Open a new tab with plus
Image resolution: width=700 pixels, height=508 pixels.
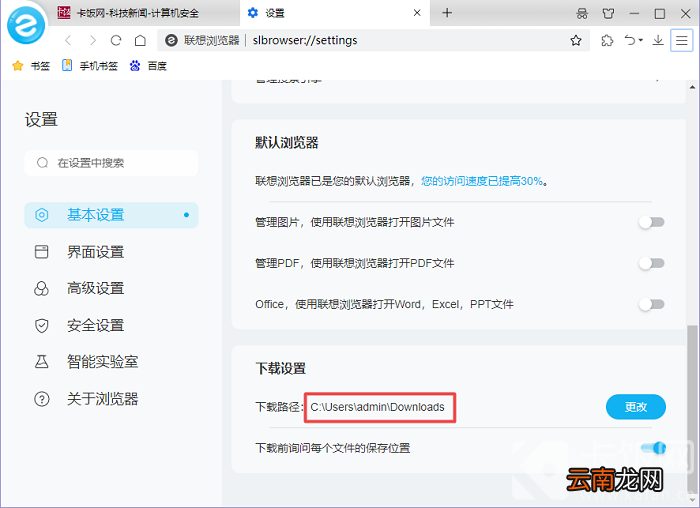[x=447, y=13]
